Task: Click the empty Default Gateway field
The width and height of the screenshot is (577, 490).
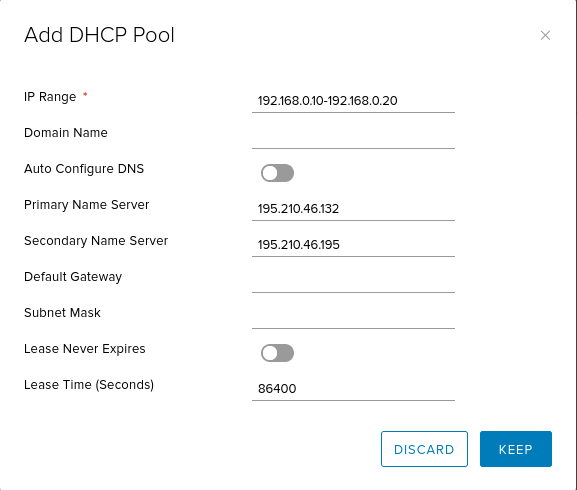Action: pos(353,281)
